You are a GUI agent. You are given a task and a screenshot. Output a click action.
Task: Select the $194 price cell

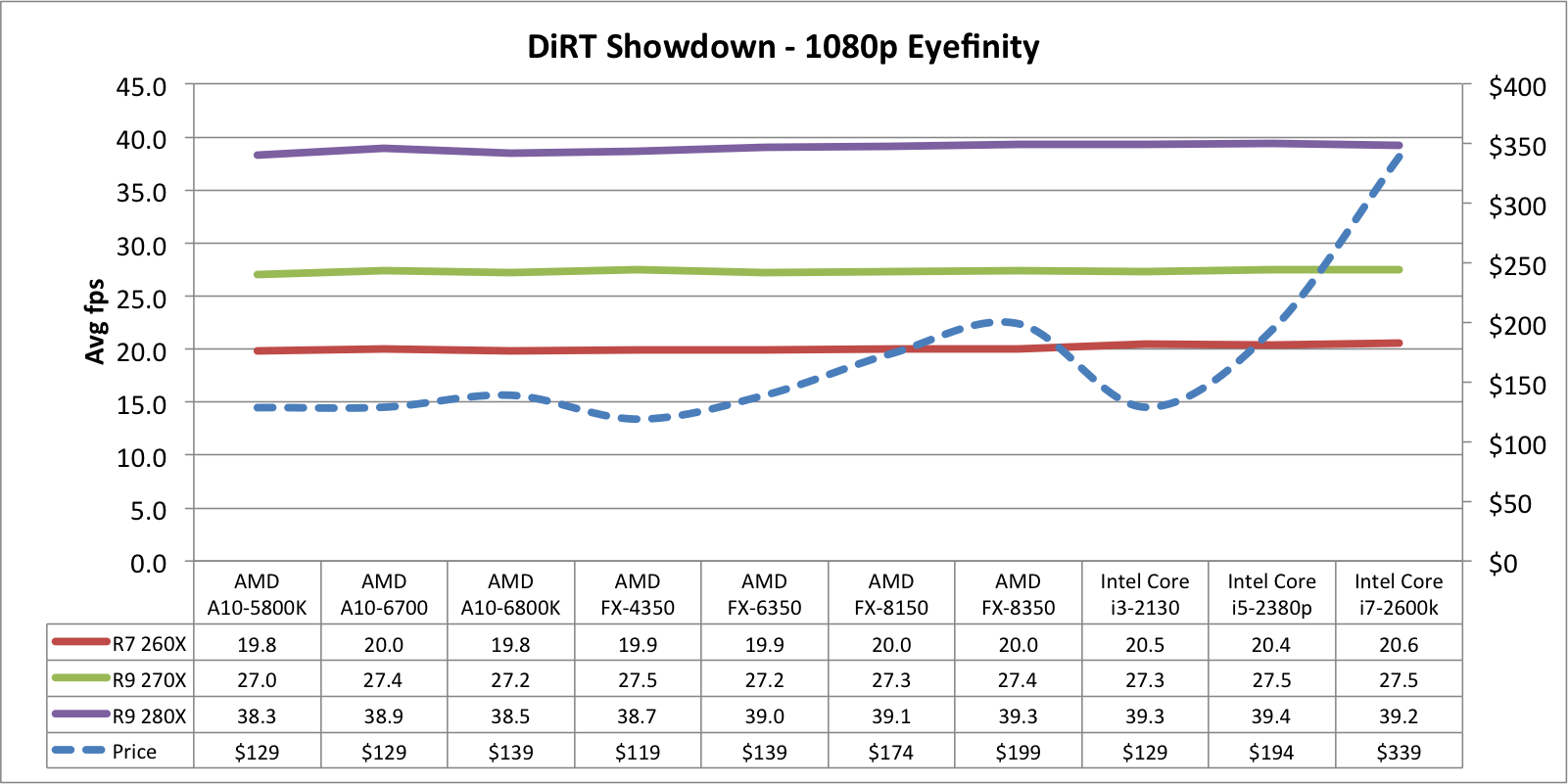[1271, 753]
